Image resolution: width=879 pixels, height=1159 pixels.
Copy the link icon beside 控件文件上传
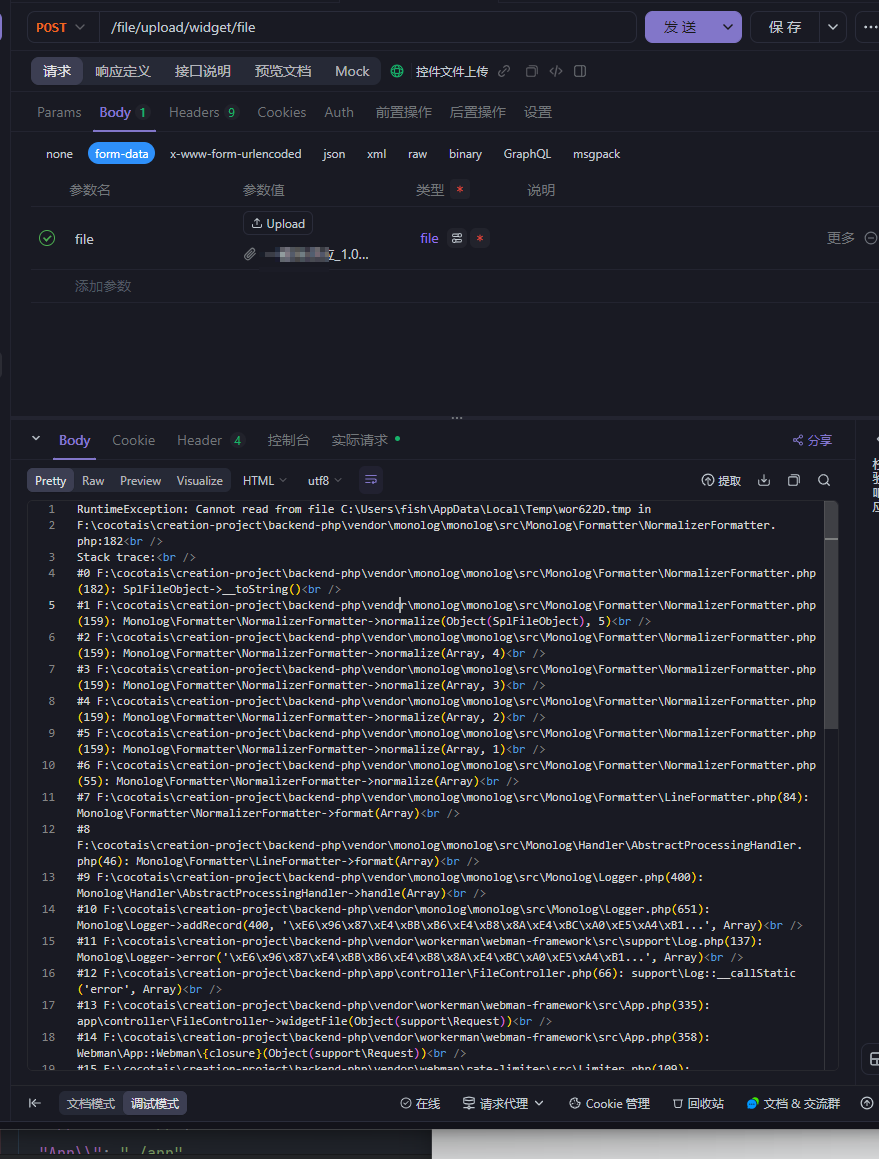tap(504, 71)
